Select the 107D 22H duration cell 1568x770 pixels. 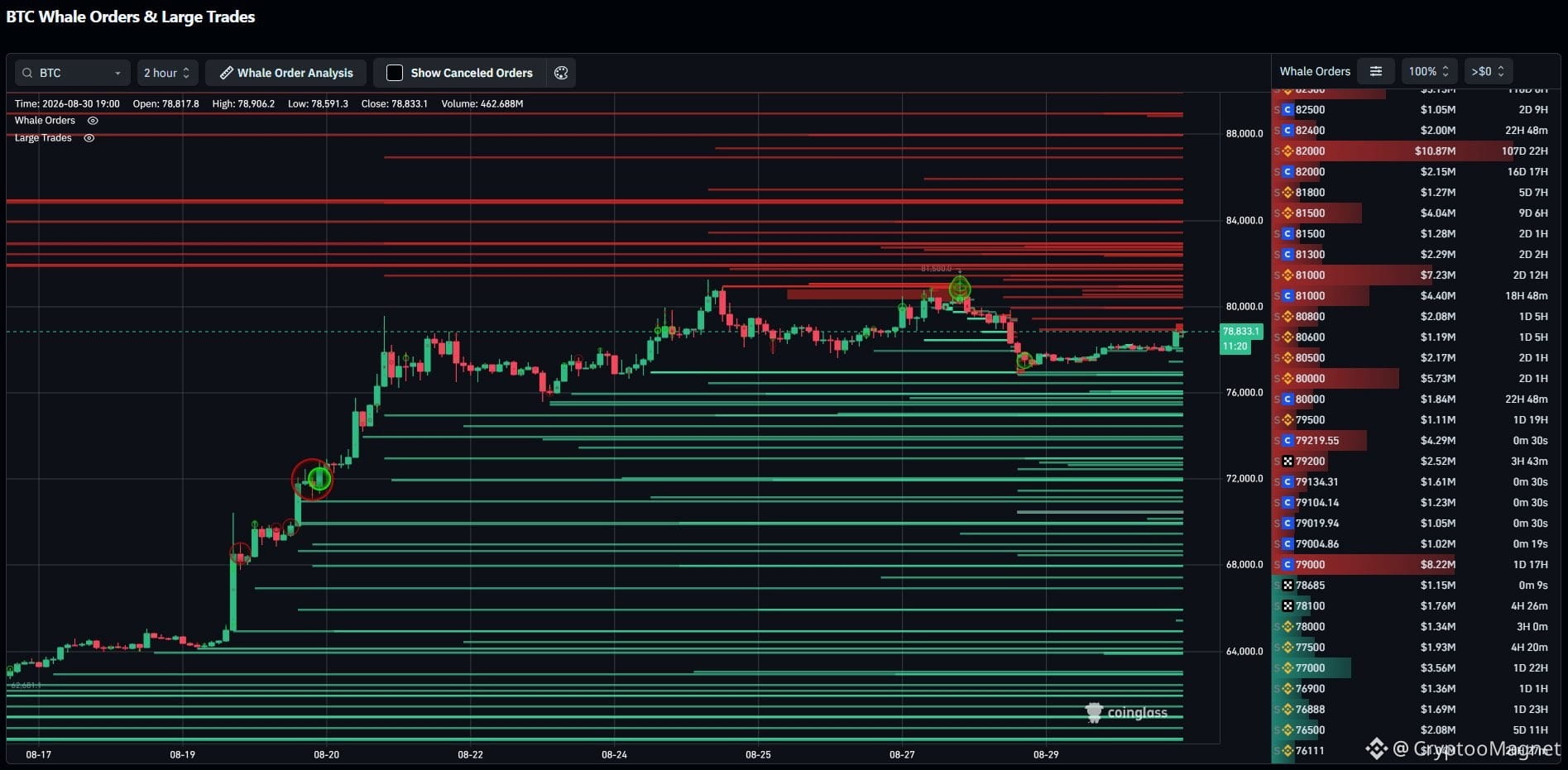(1524, 151)
